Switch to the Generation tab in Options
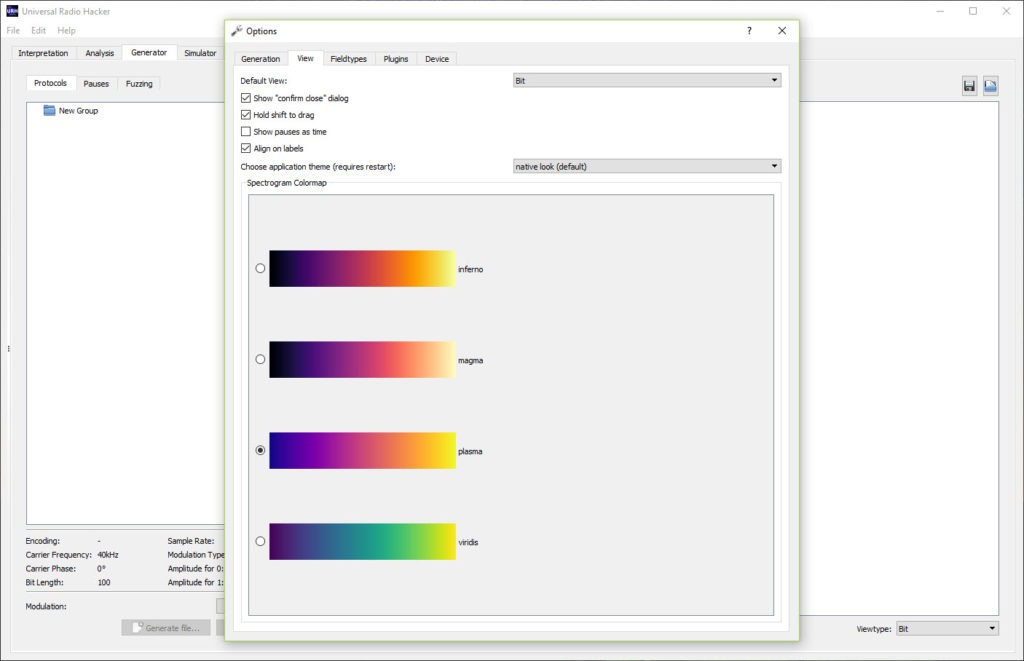The width and height of the screenshot is (1024, 661). [261, 59]
